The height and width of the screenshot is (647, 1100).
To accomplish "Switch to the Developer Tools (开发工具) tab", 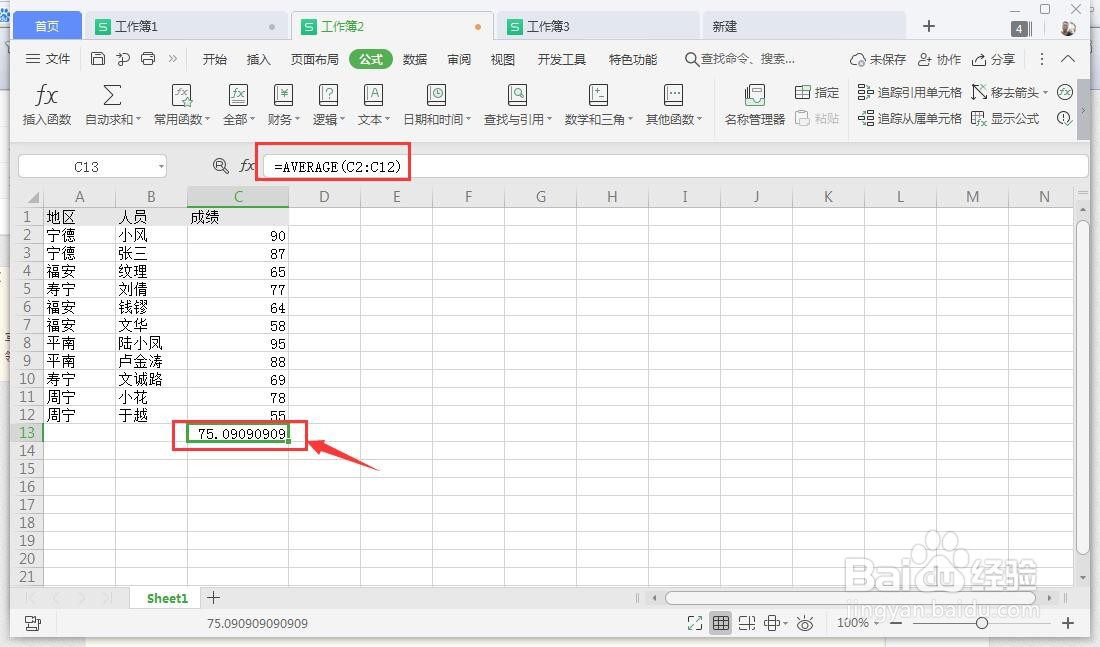I will (561, 59).
